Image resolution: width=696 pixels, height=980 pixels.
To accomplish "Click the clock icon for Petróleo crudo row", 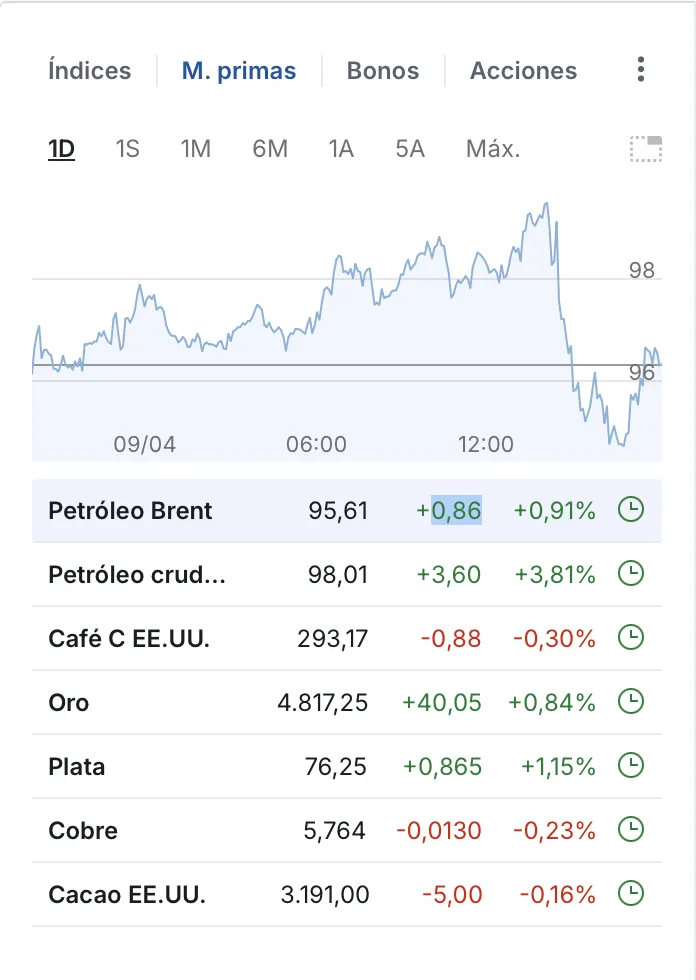I will (631, 574).
